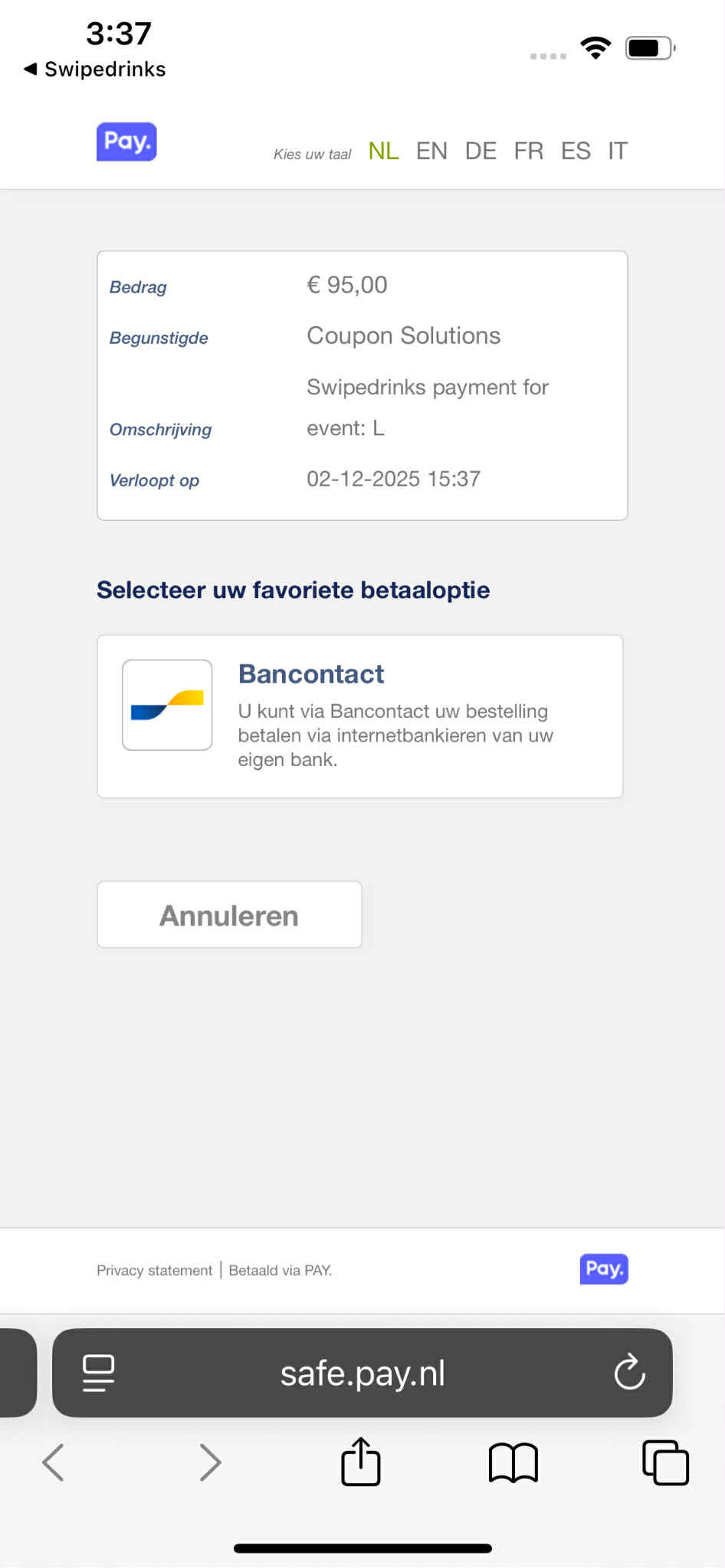Open the Privacy statement link
Screen dimensions: 725x1568
click(x=154, y=1270)
